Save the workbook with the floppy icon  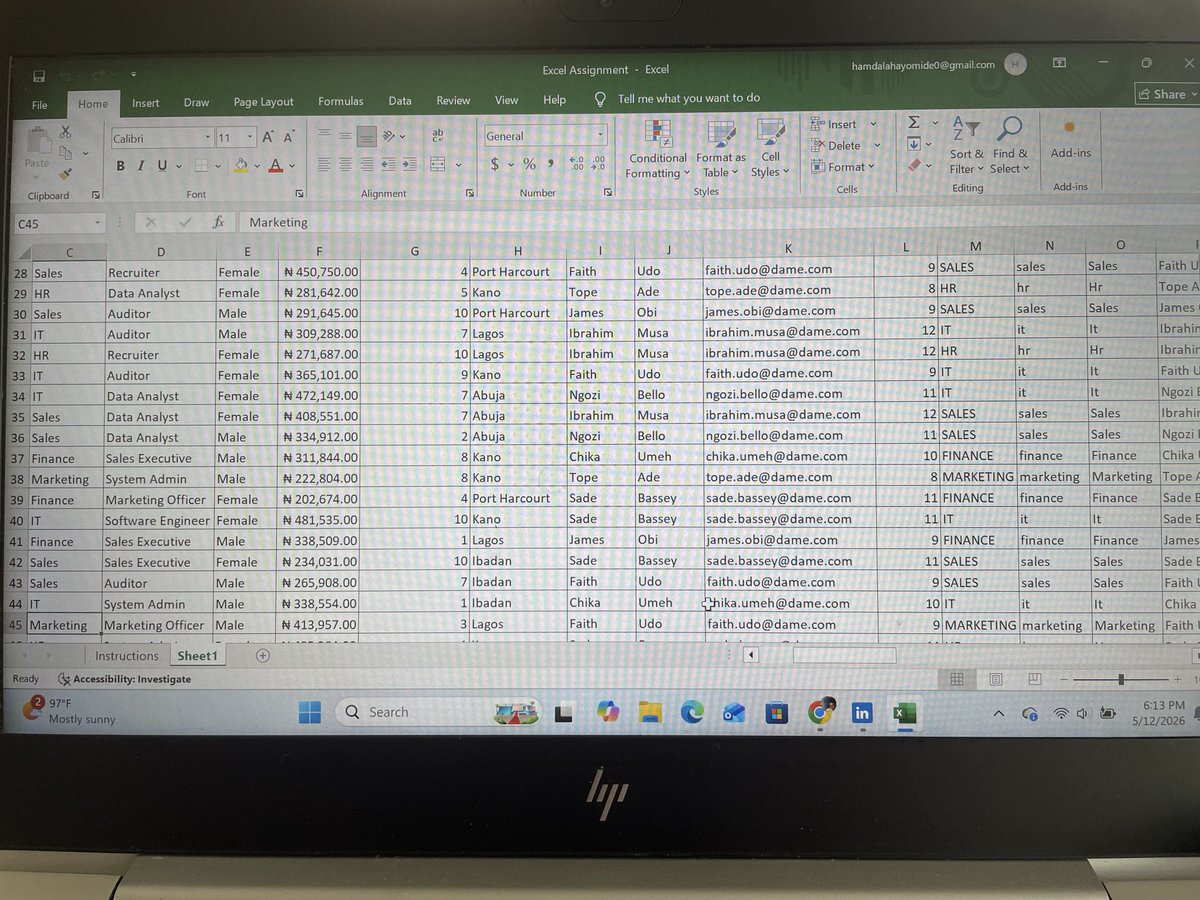pos(38,77)
